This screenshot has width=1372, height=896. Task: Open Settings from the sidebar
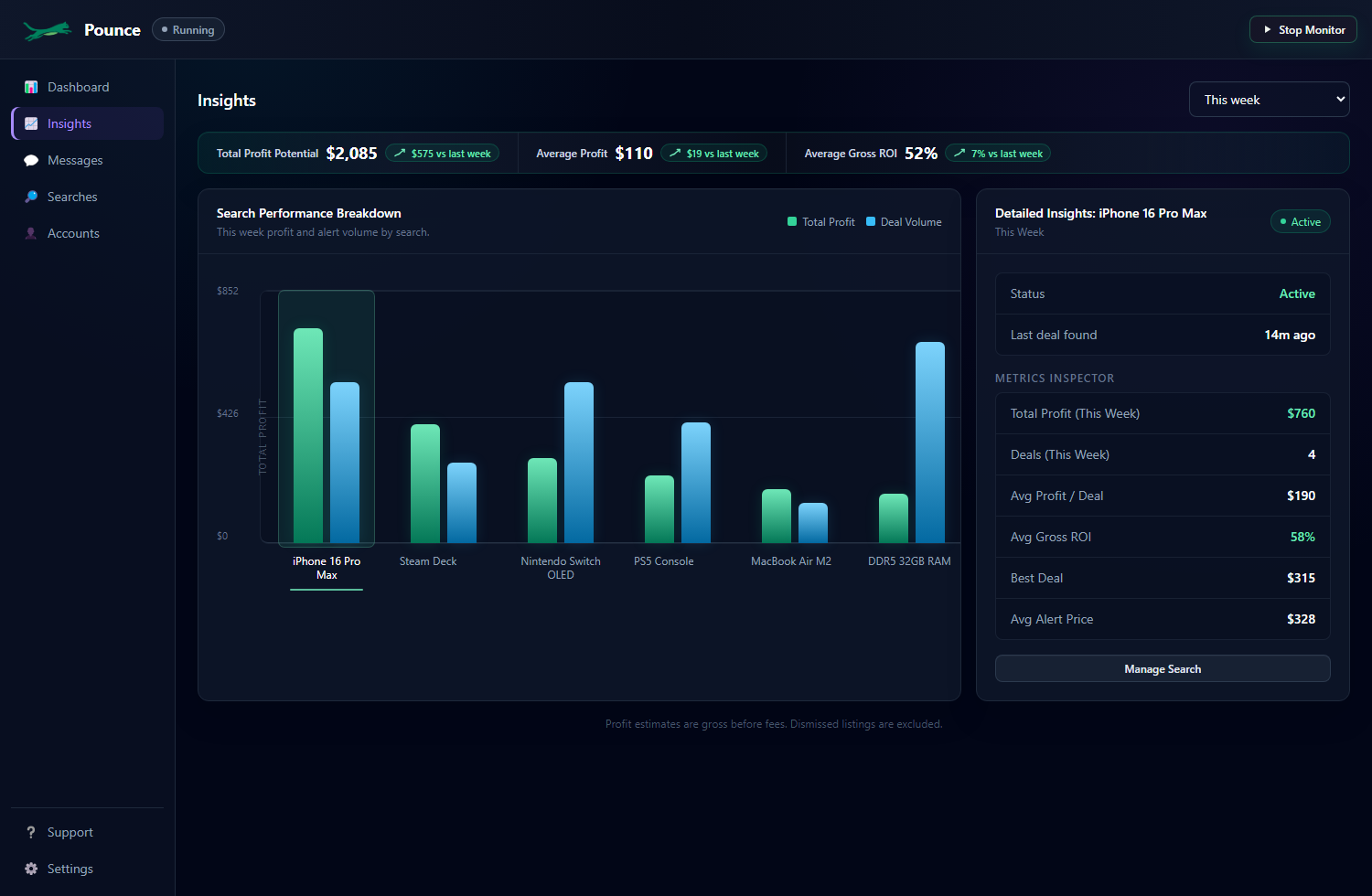(x=88, y=869)
